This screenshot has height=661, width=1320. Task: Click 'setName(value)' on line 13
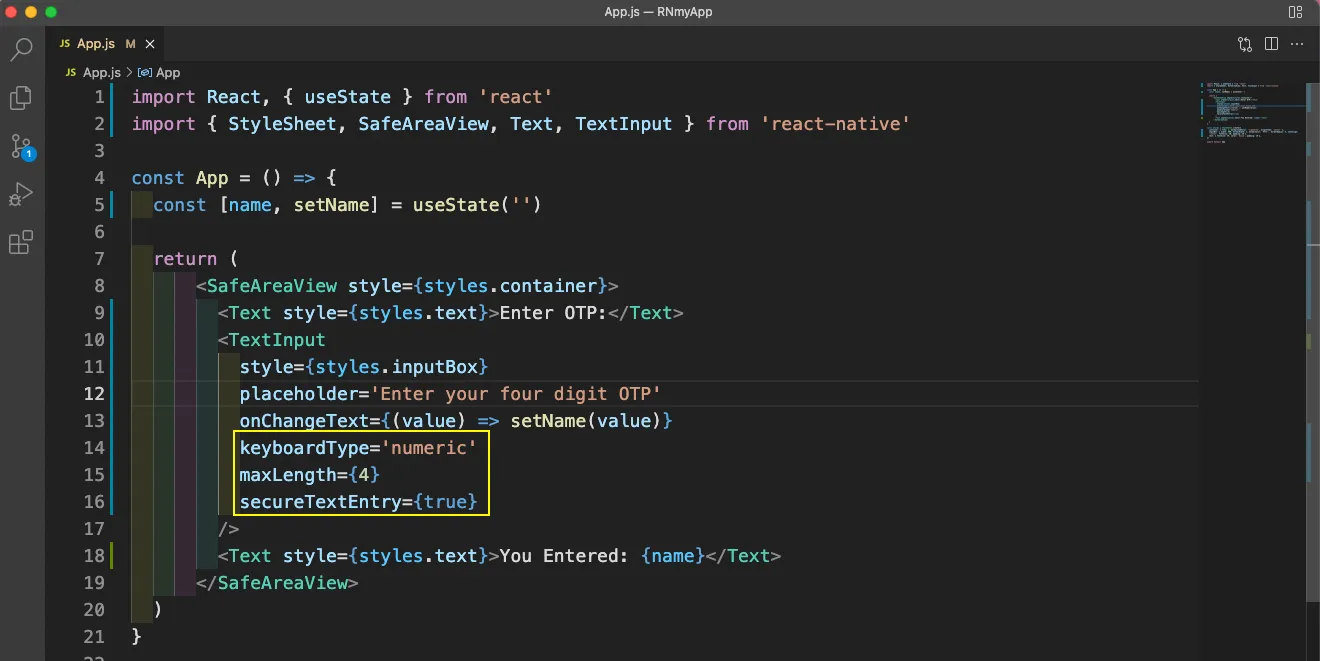(586, 421)
